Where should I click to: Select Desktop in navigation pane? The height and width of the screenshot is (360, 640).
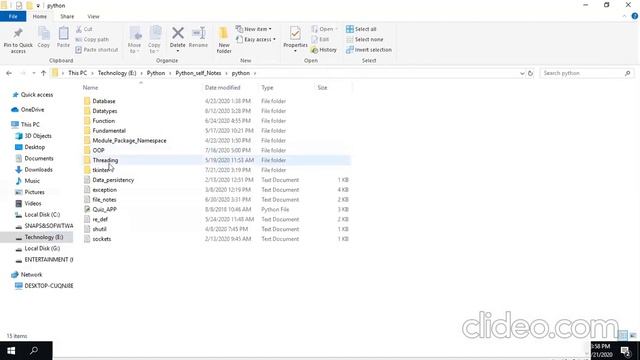pos(35,147)
